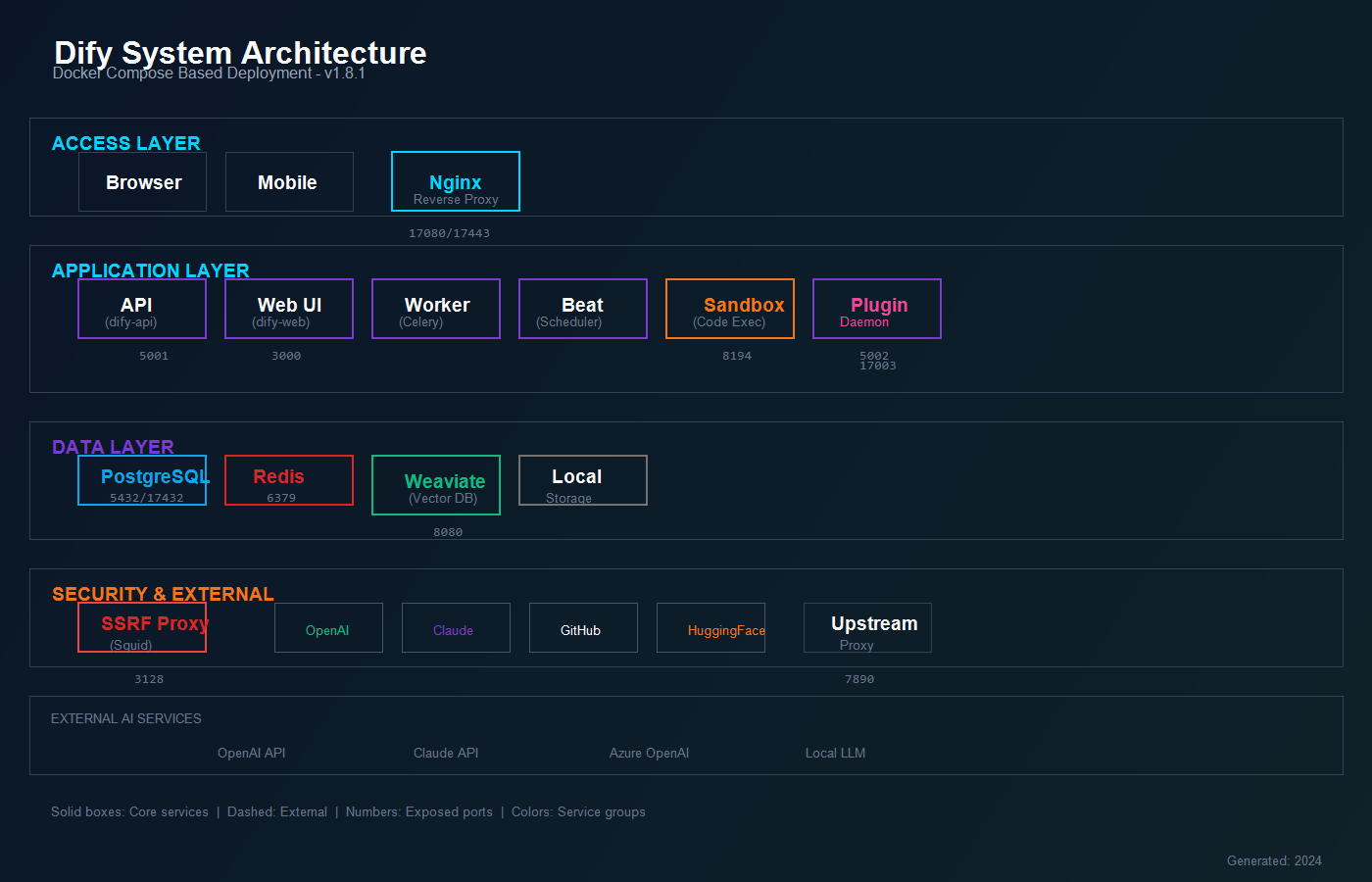This screenshot has width=1372, height=882.
Task: Click the Redis service box
Action: (x=288, y=479)
